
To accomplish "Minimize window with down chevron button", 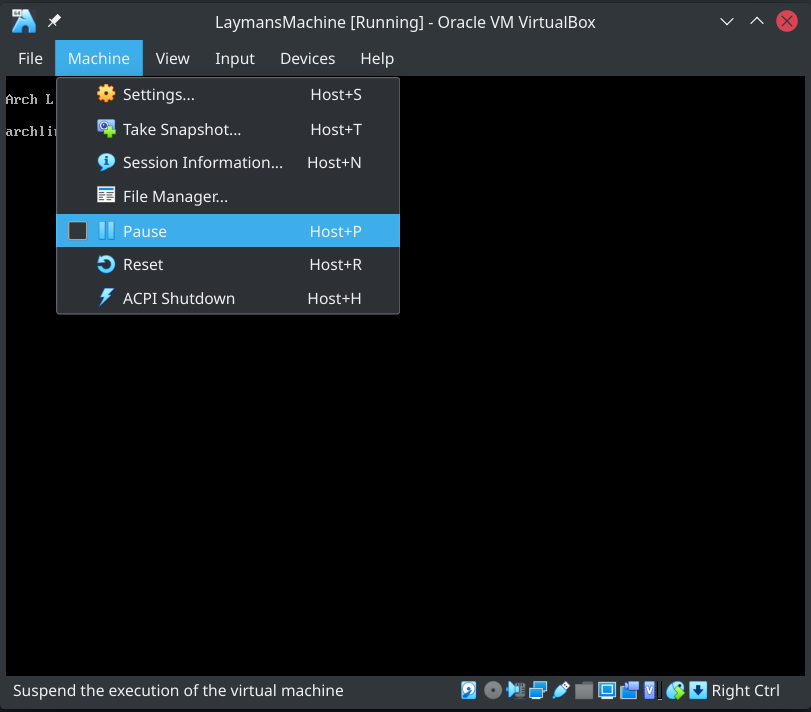I will (x=727, y=22).
